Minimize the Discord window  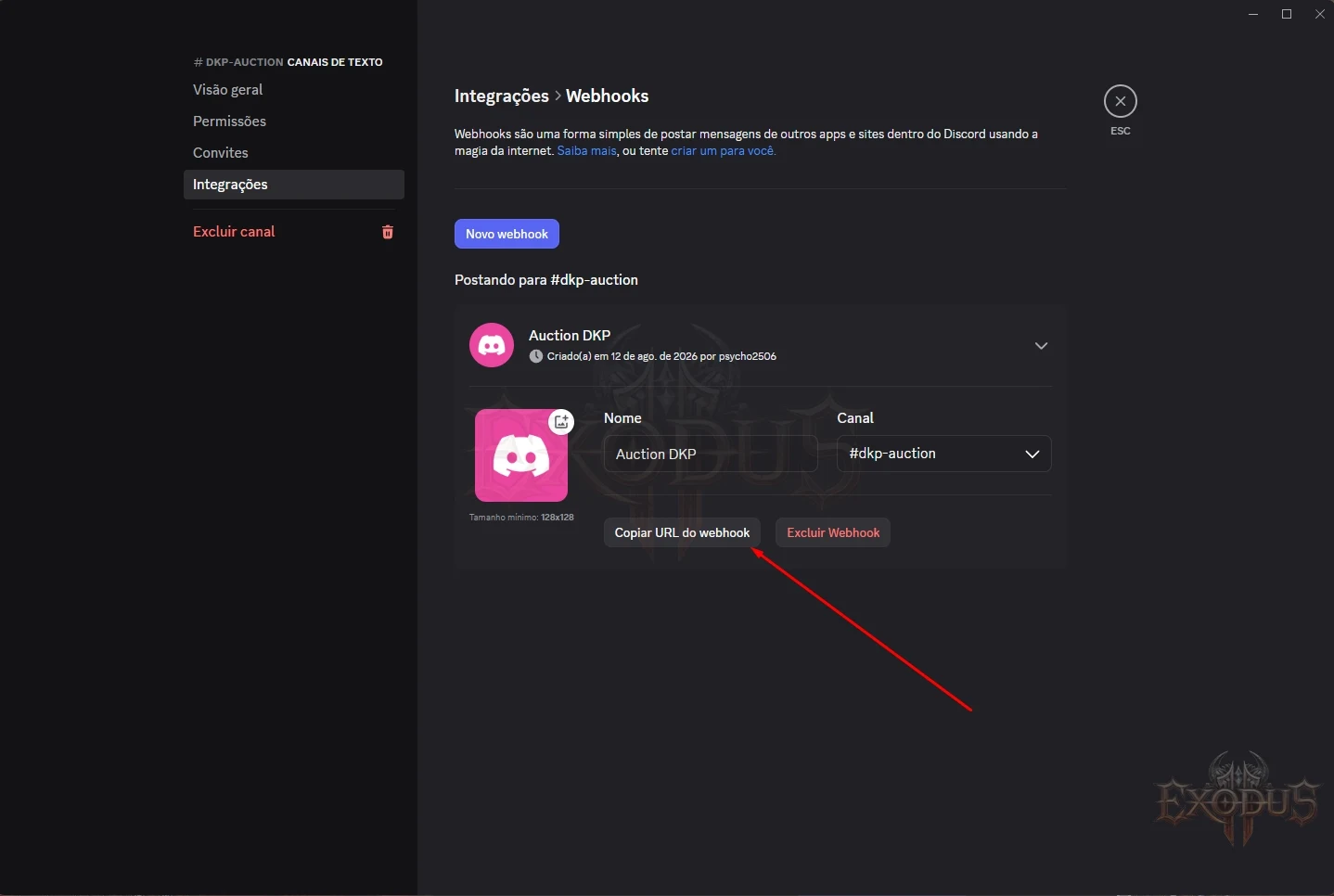(x=1253, y=14)
